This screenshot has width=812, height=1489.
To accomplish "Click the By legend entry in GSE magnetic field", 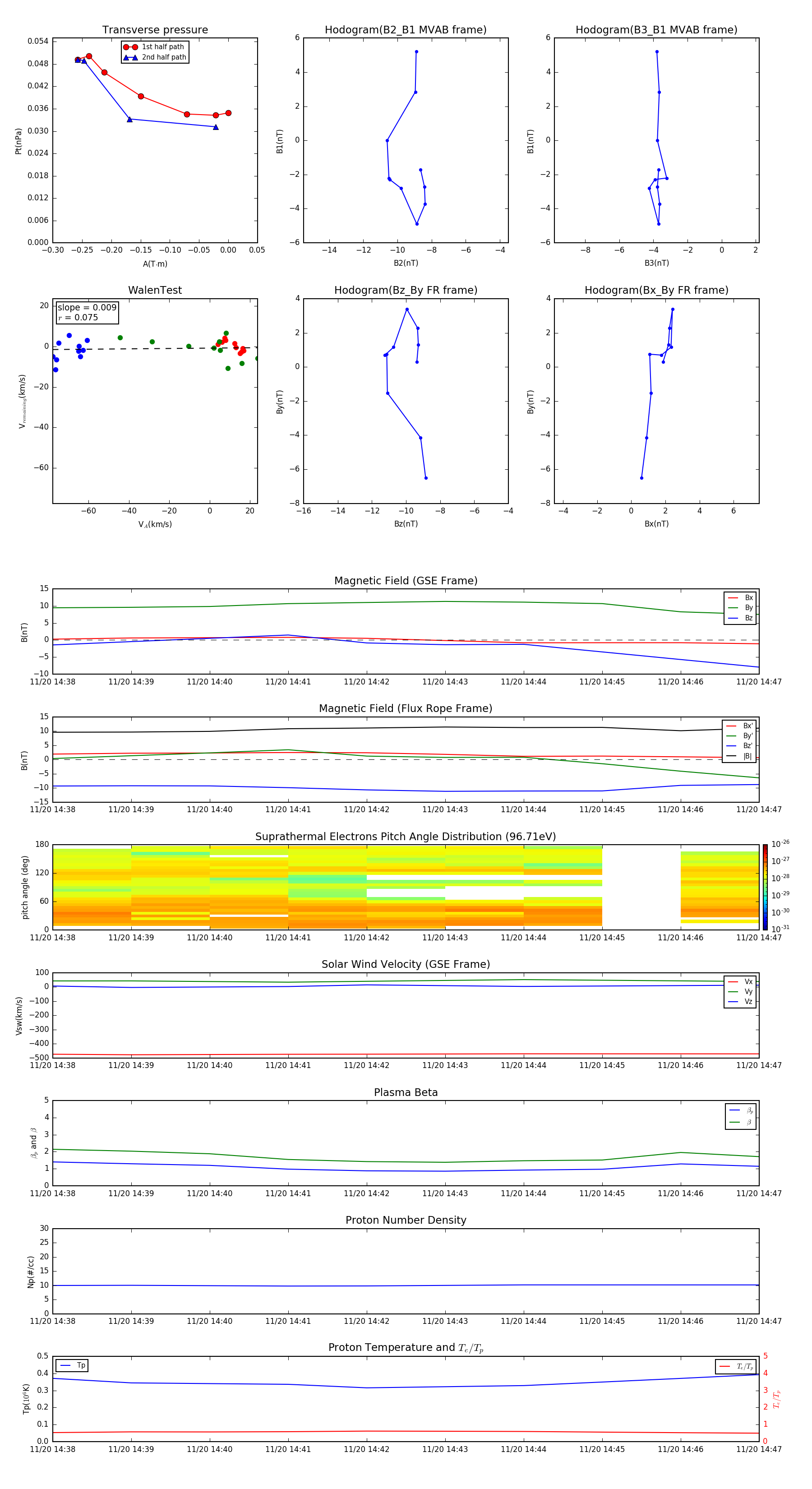I will point(740,608).
